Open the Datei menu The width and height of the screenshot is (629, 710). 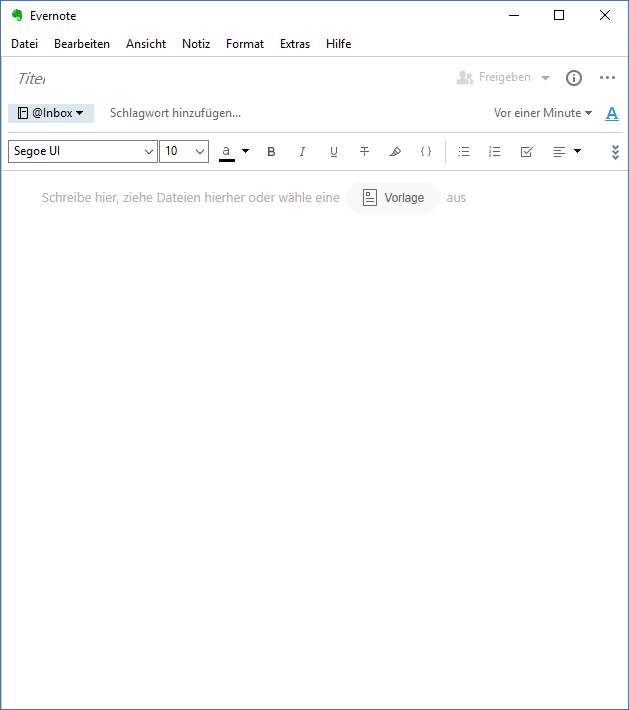24,44
